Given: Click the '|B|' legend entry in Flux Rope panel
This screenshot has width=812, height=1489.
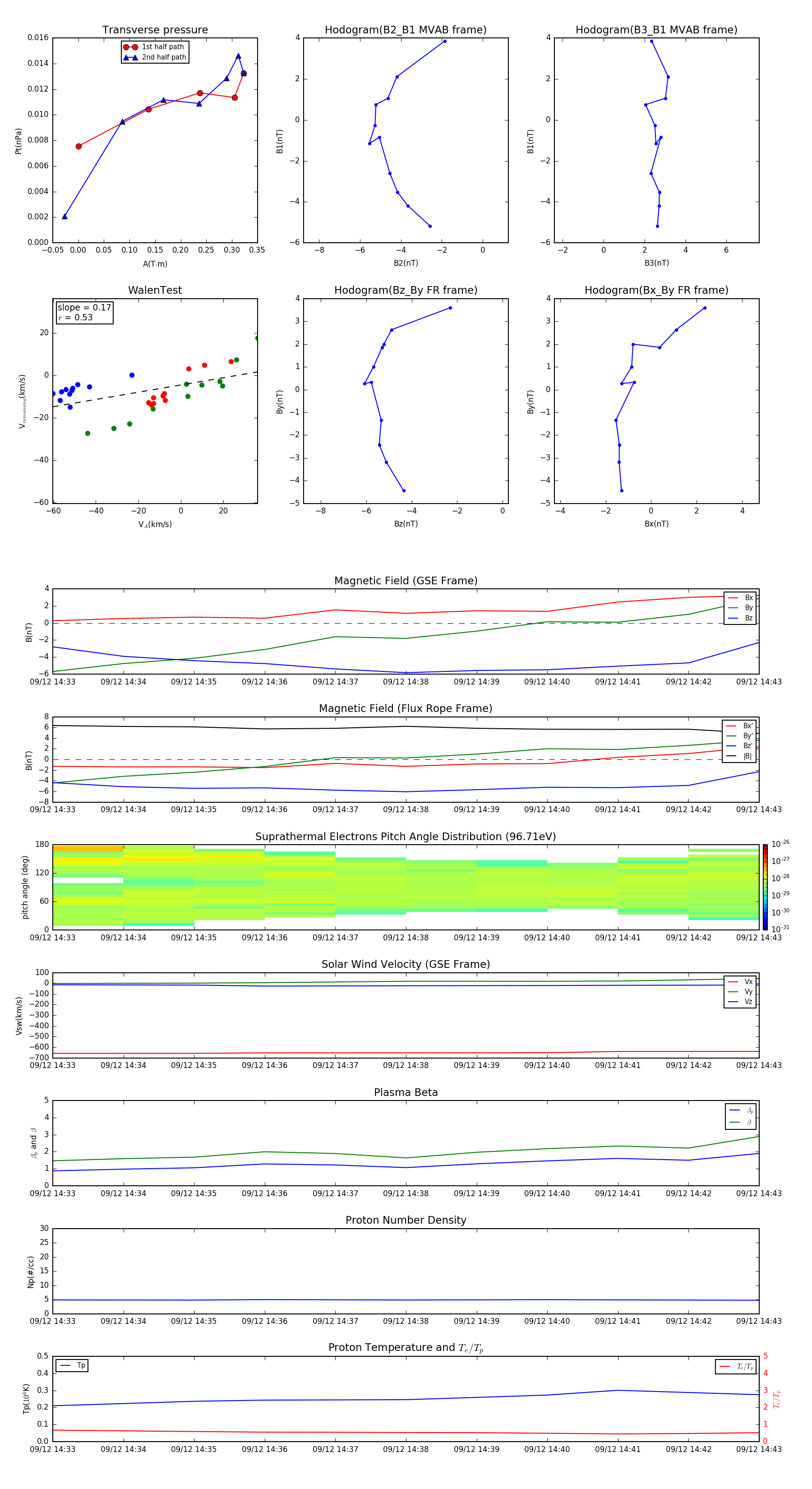Looking at the screenshot, I should (x=739, y=756).
